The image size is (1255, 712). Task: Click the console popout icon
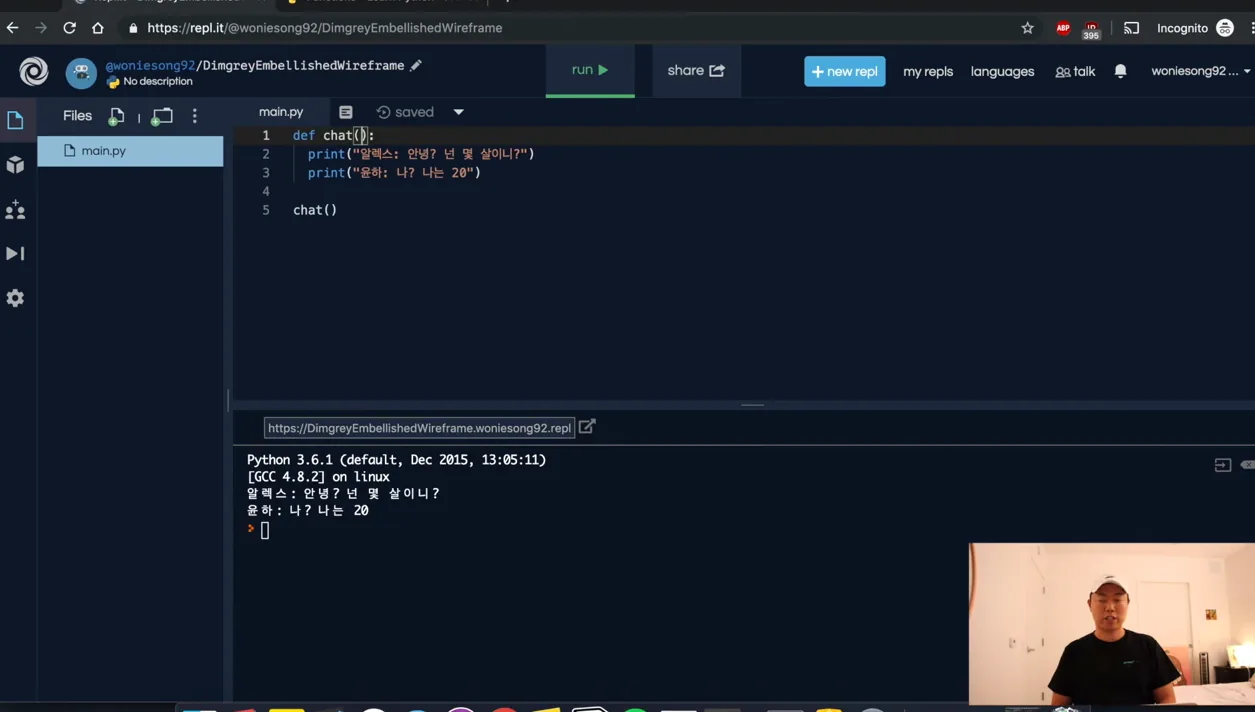[x=1222, y=465]
